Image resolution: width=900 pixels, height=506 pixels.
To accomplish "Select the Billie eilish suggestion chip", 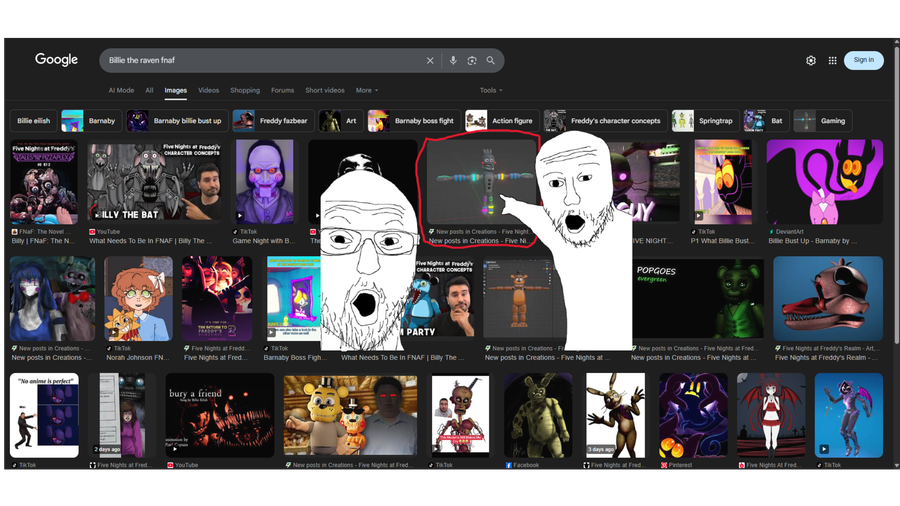I will point(34,121).
